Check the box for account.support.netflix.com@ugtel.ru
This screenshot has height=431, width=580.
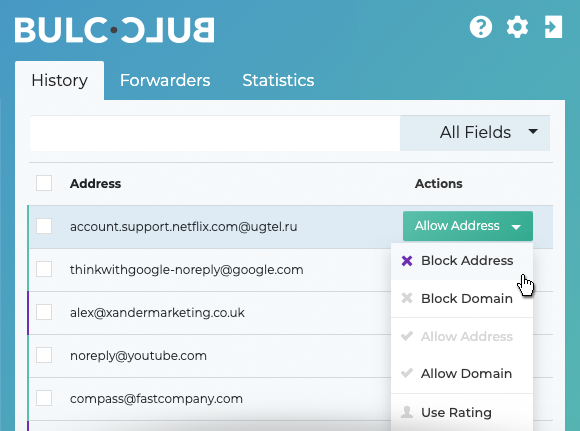[x=44, y=226]
